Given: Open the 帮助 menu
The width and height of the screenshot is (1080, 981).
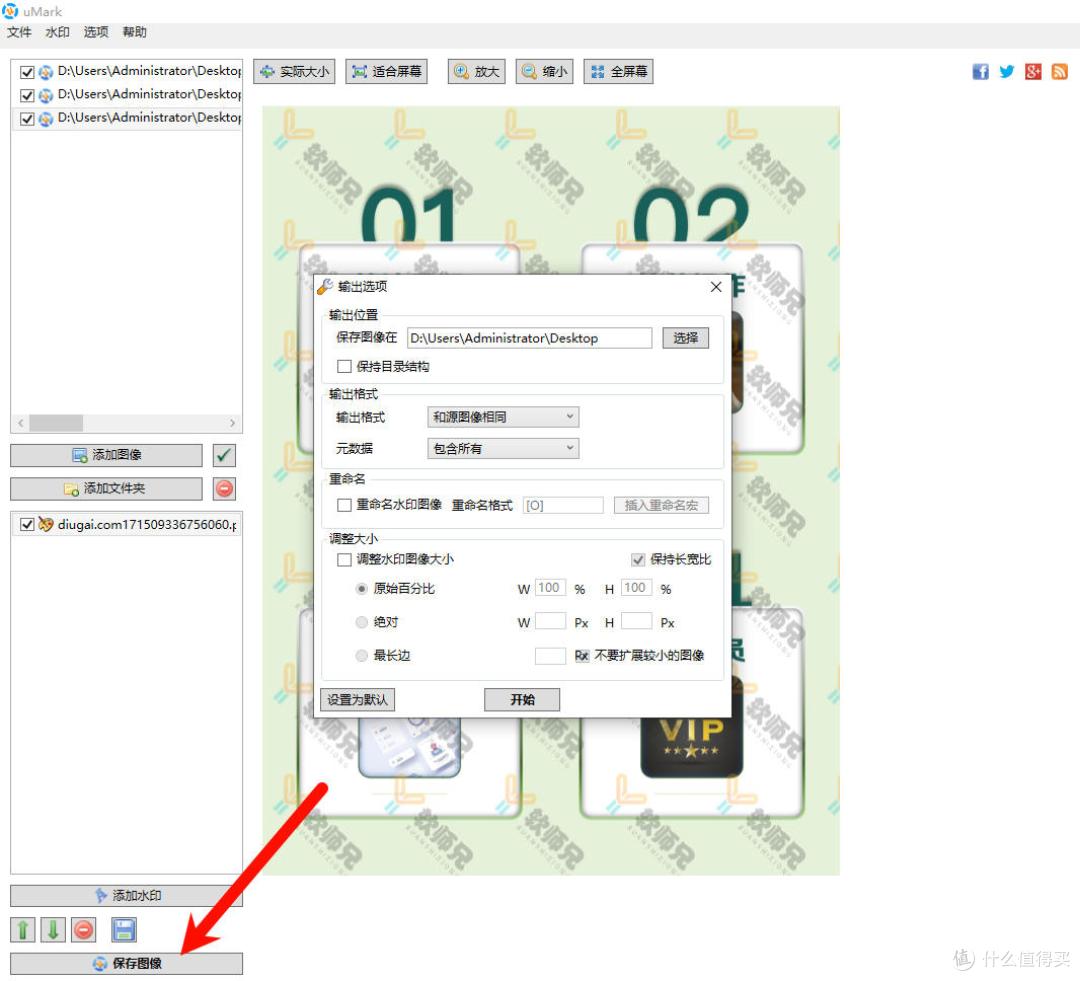Looking at the screenshot, I should [135, 32].
